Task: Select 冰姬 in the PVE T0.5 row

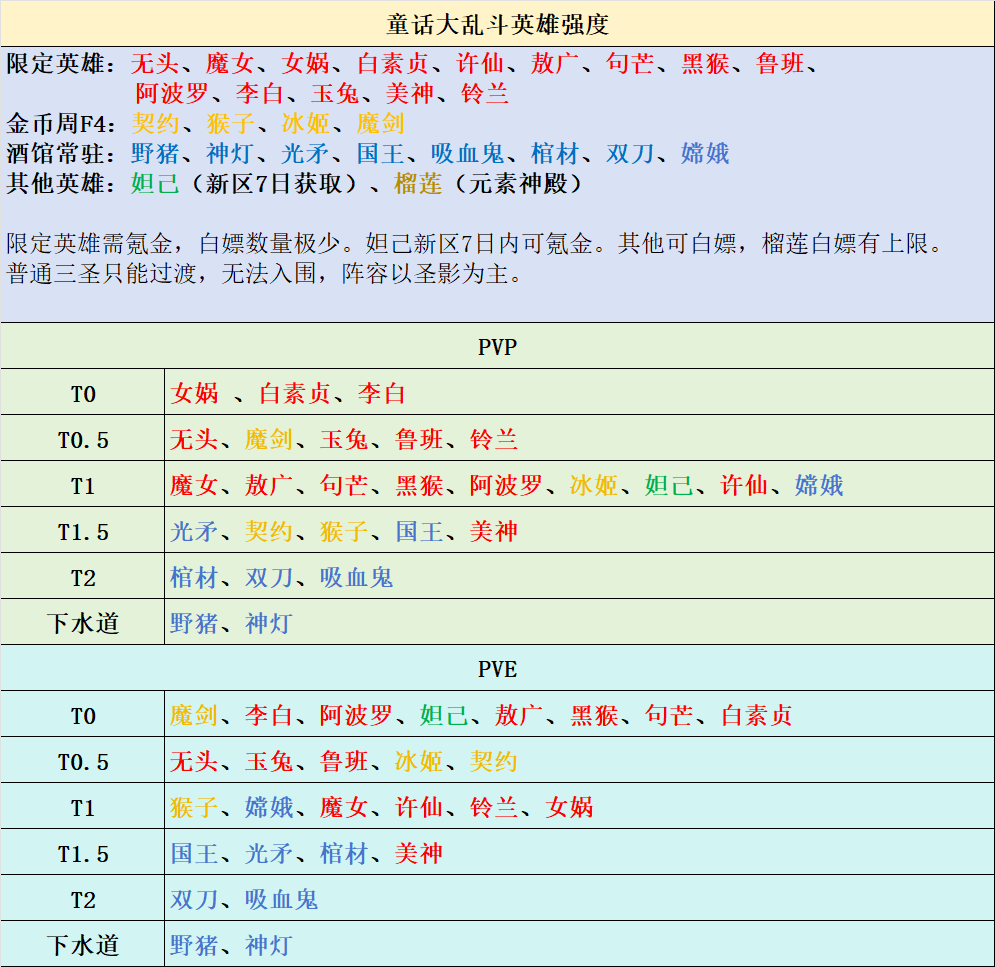Action: coord(420,761)
